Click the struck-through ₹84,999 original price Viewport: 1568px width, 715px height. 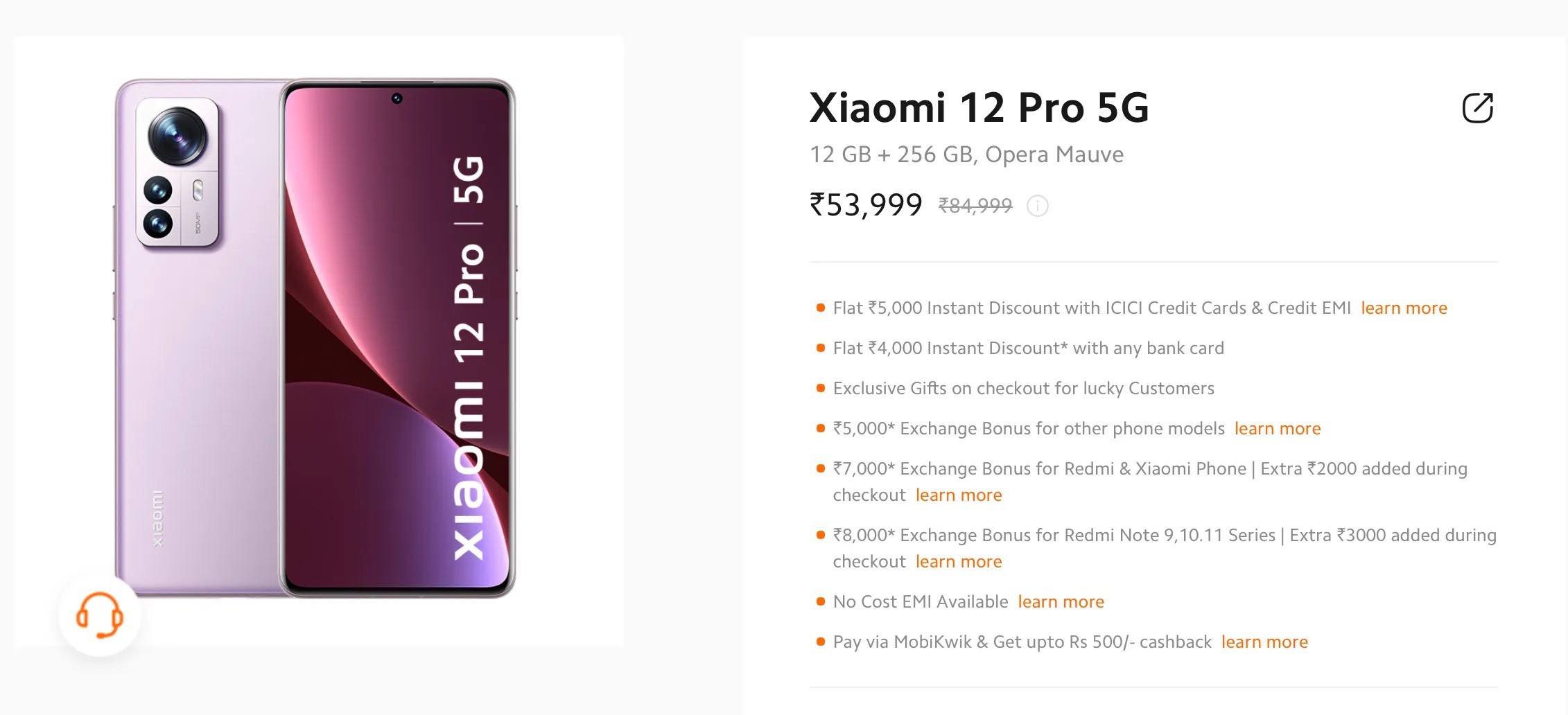pyautogui.click(x=975, y=206)
